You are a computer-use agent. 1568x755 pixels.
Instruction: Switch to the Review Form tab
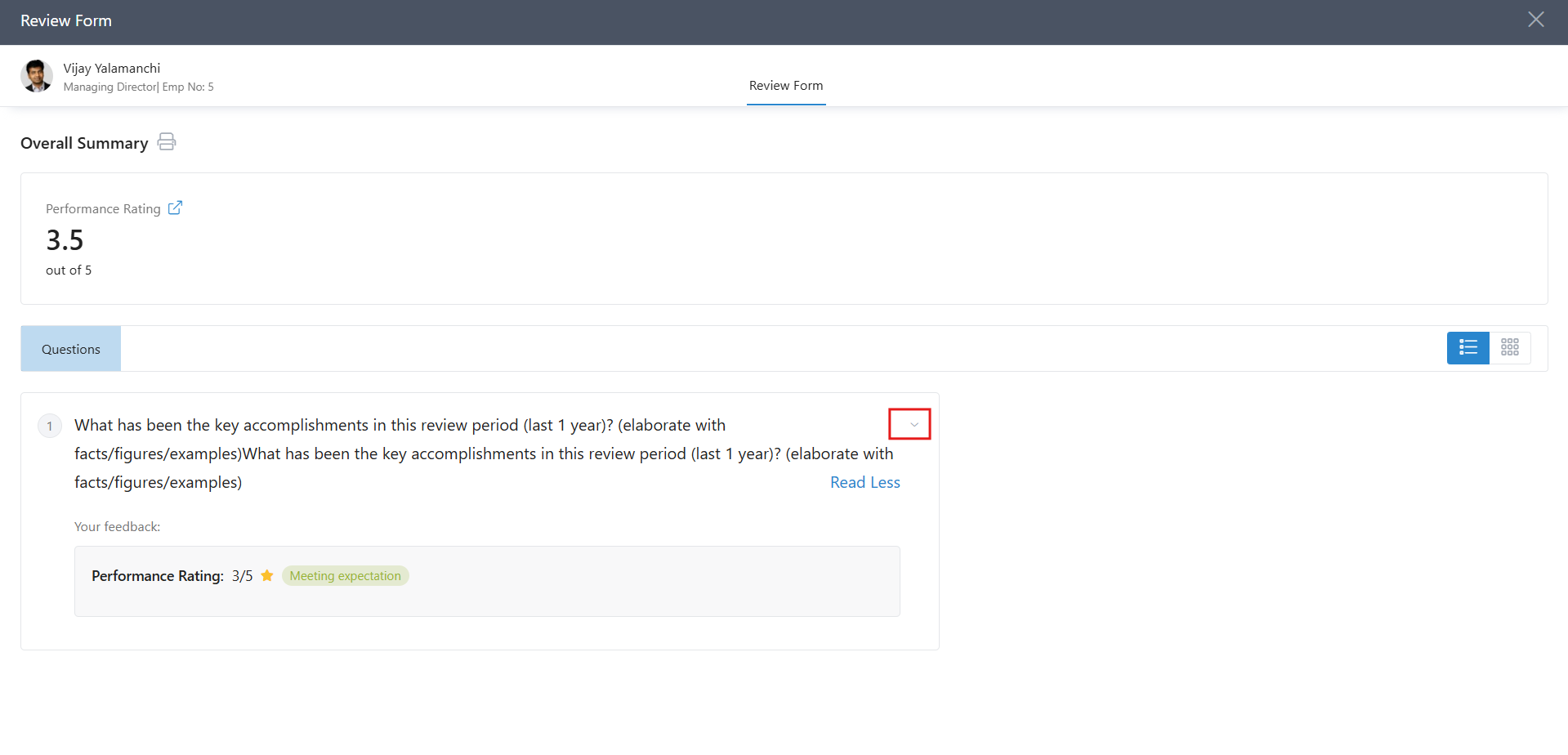pyautogui.click(x=785, y=85)
